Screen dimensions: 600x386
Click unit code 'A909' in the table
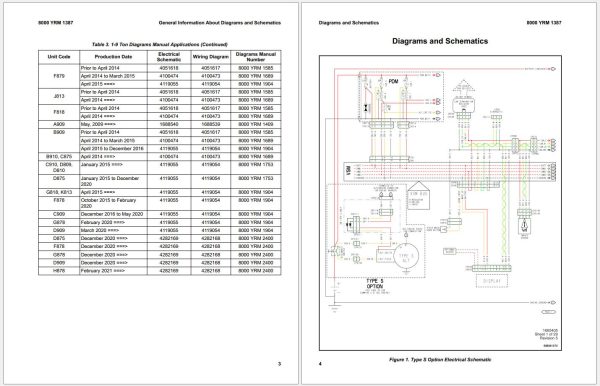[x=59, y=124]
